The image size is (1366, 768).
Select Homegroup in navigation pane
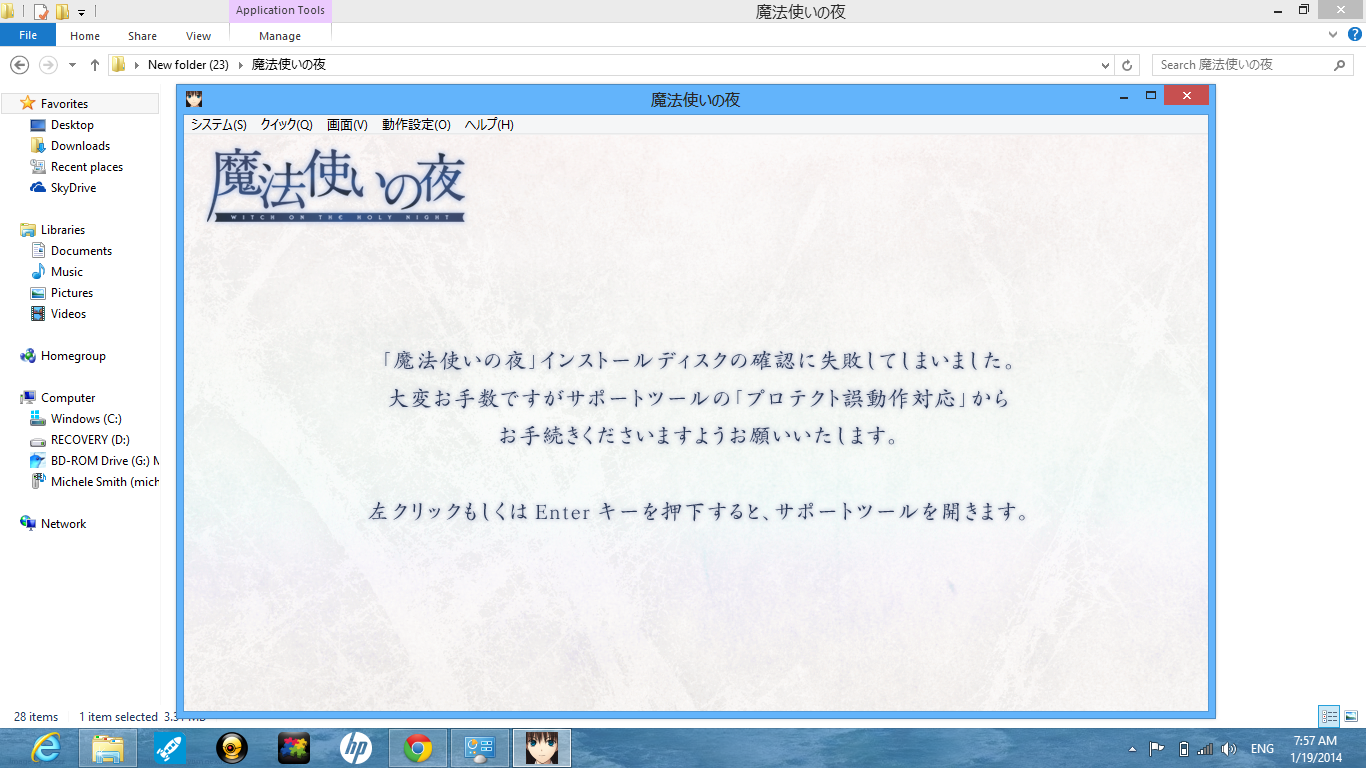tap(73, 356)
